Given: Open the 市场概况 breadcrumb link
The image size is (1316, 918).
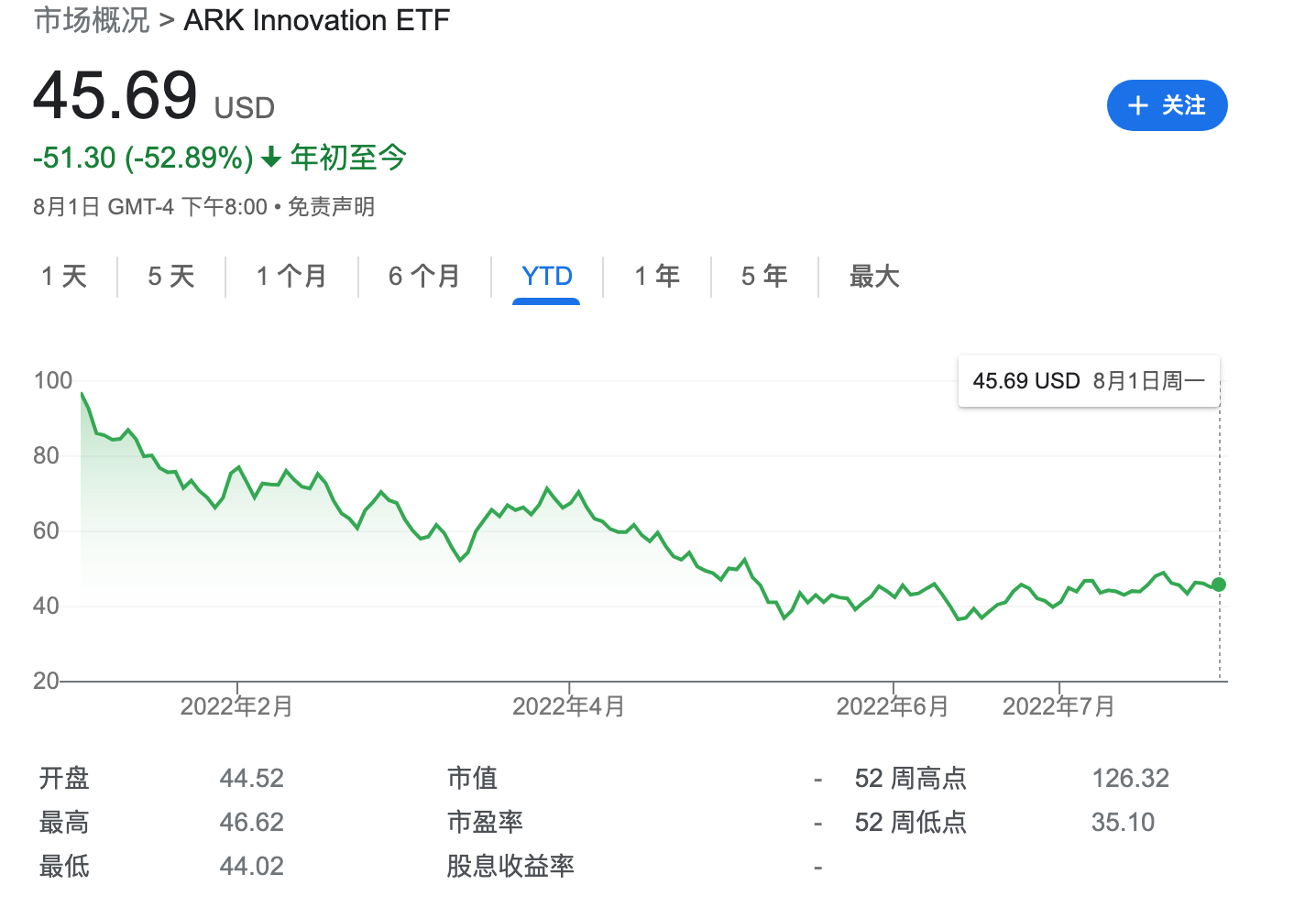Looking at the screenshot, I should click(92, 20).
